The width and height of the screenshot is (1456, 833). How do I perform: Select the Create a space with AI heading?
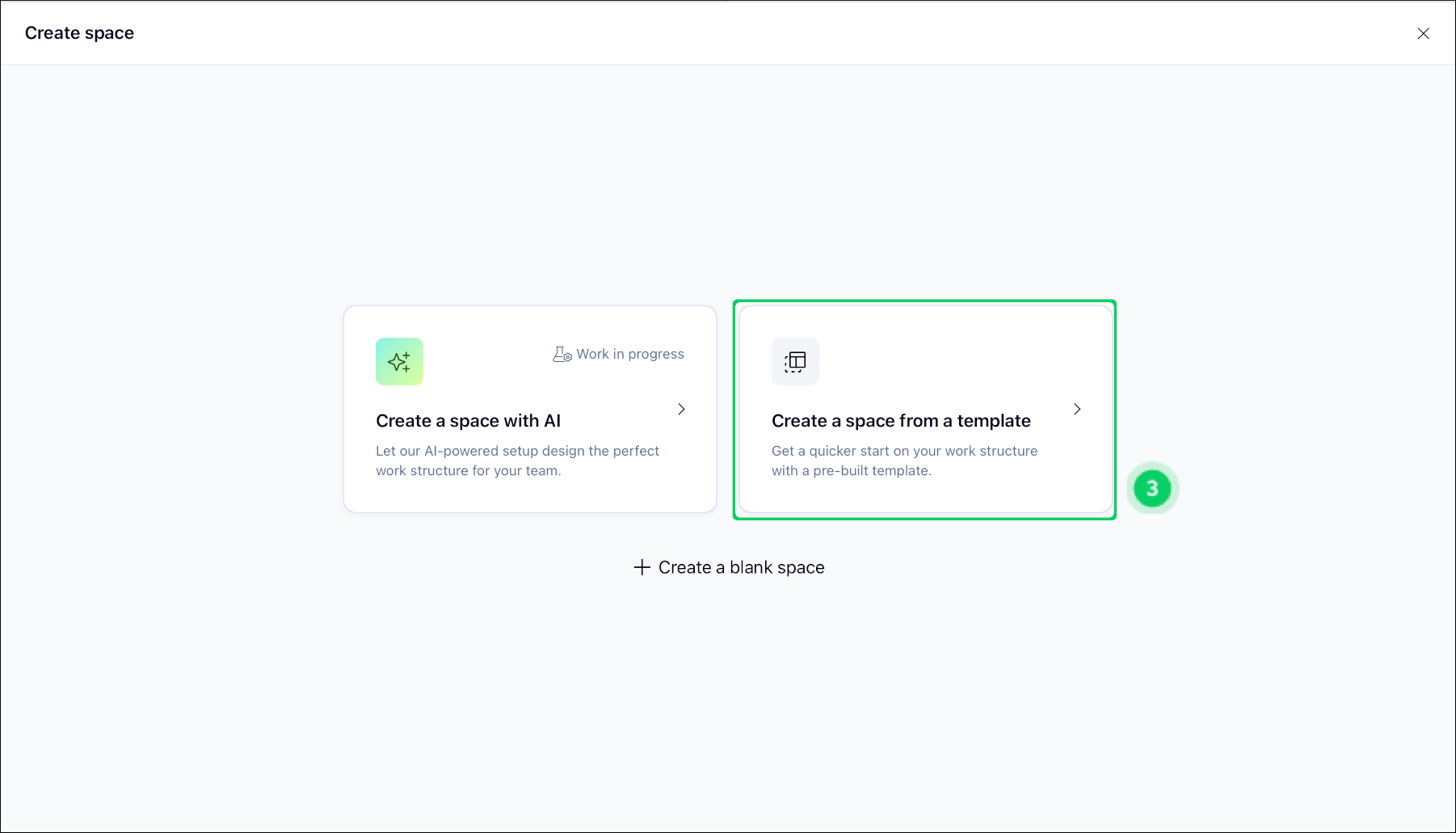coord(468,421)
